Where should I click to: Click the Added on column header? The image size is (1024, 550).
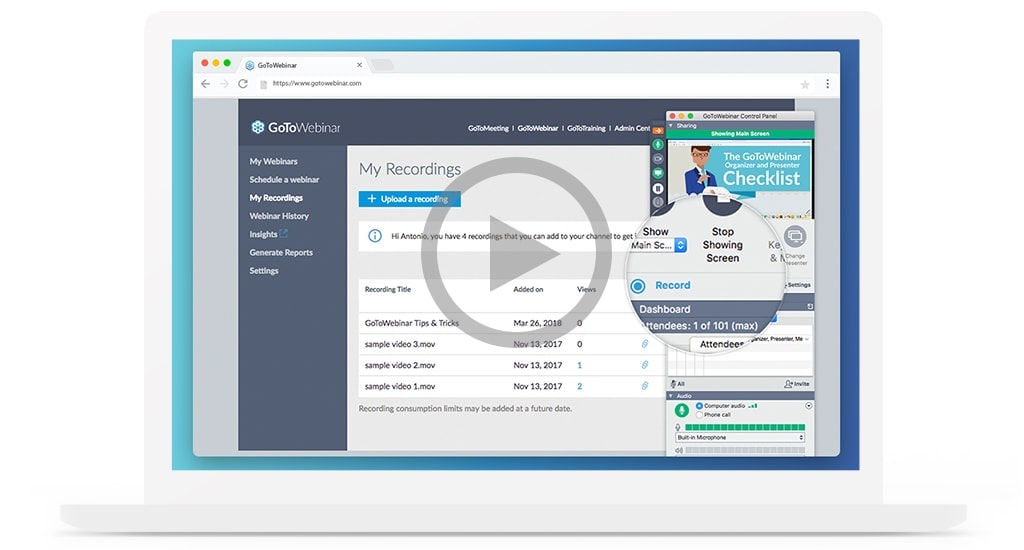528,289
